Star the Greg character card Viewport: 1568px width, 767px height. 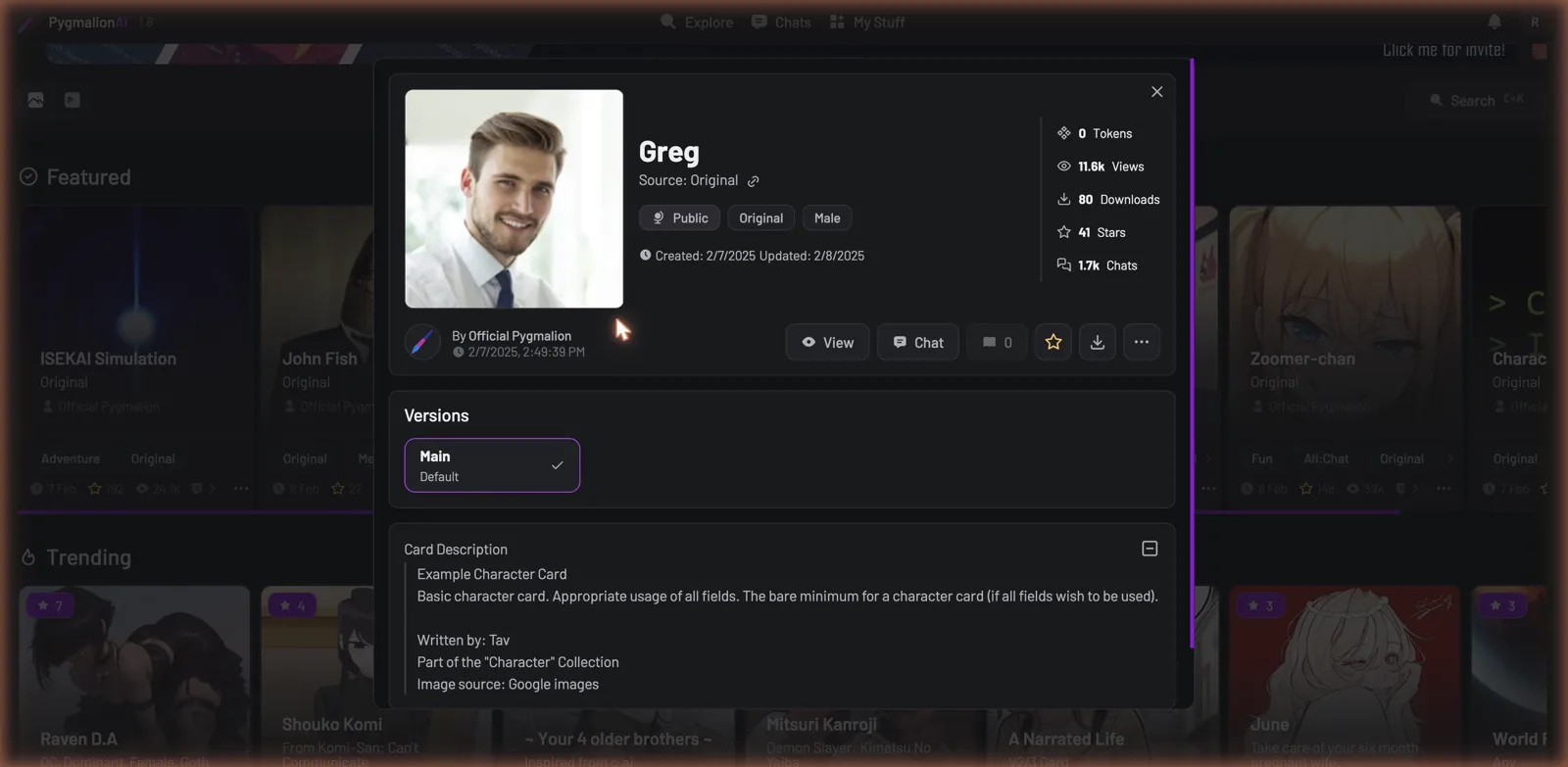1053,342
